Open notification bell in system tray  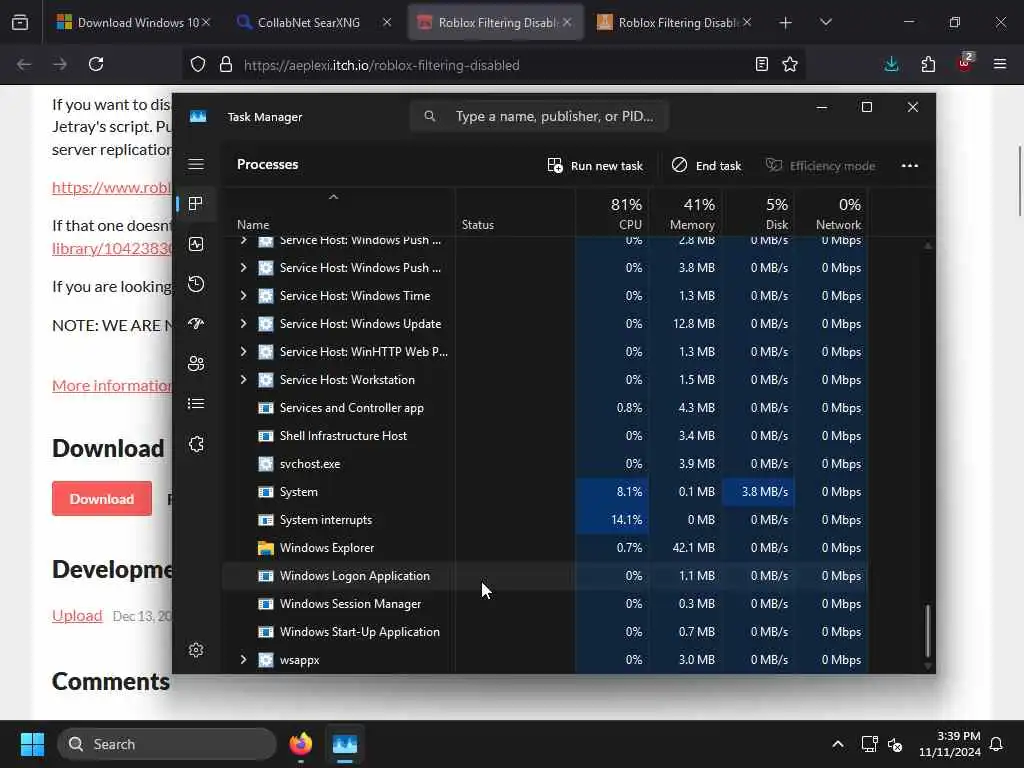996,744
